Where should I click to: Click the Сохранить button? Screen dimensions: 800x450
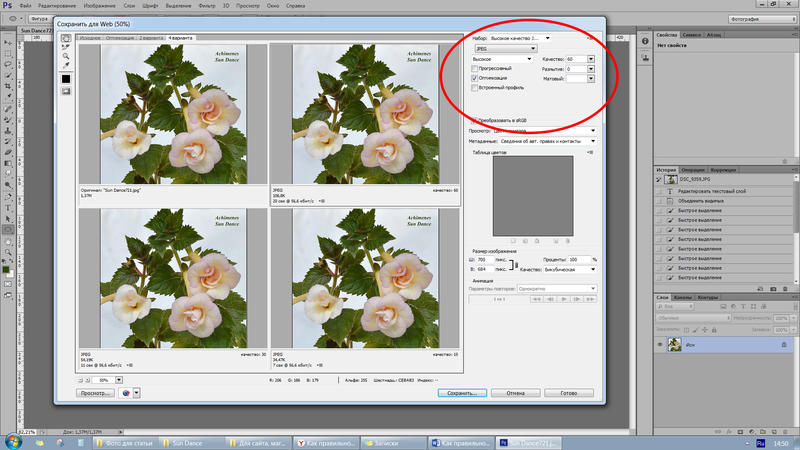click(x=462, y=393)
